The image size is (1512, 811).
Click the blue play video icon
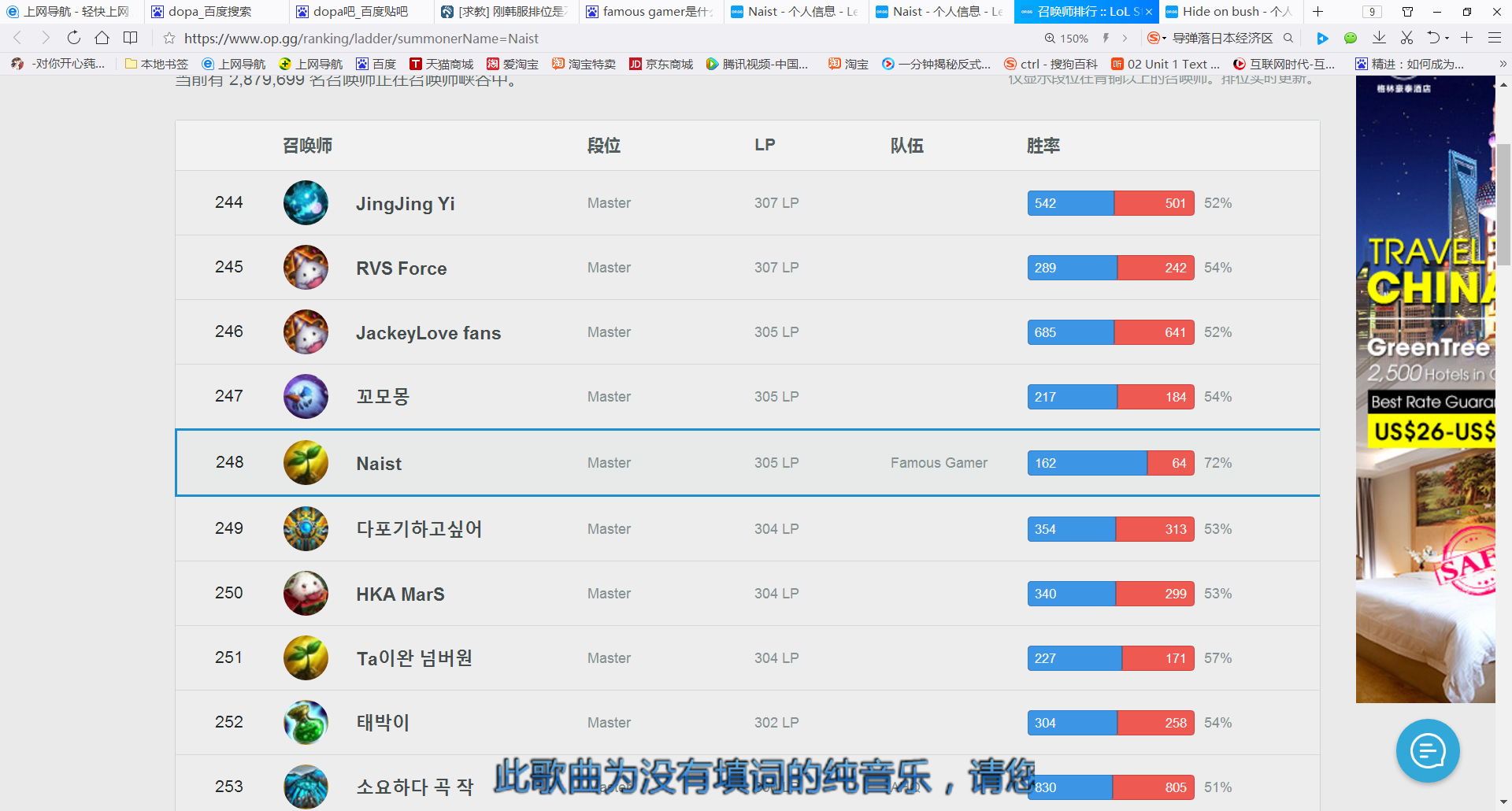click(1322, 38)
